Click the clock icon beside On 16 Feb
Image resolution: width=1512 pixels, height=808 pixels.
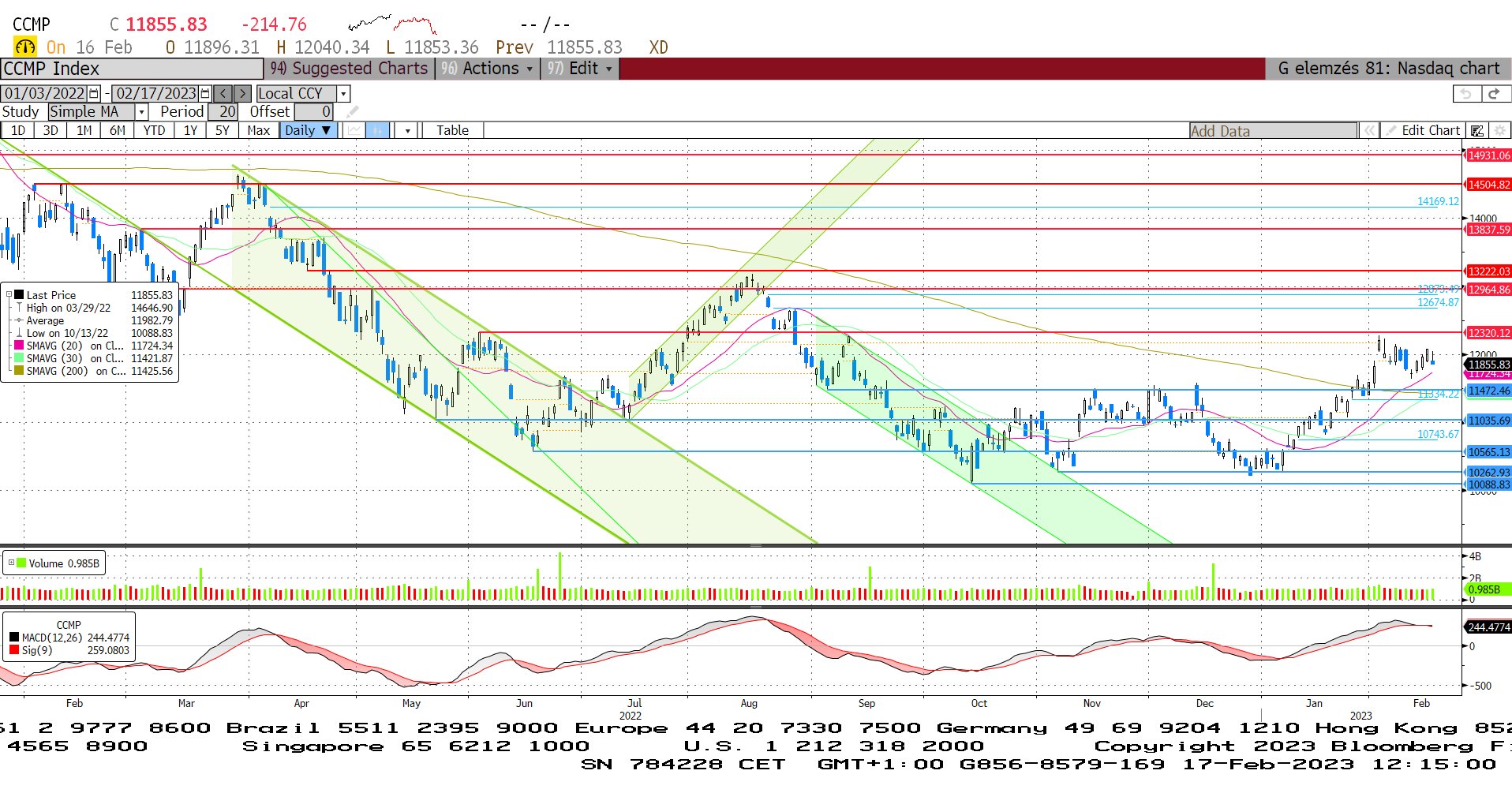25,47
